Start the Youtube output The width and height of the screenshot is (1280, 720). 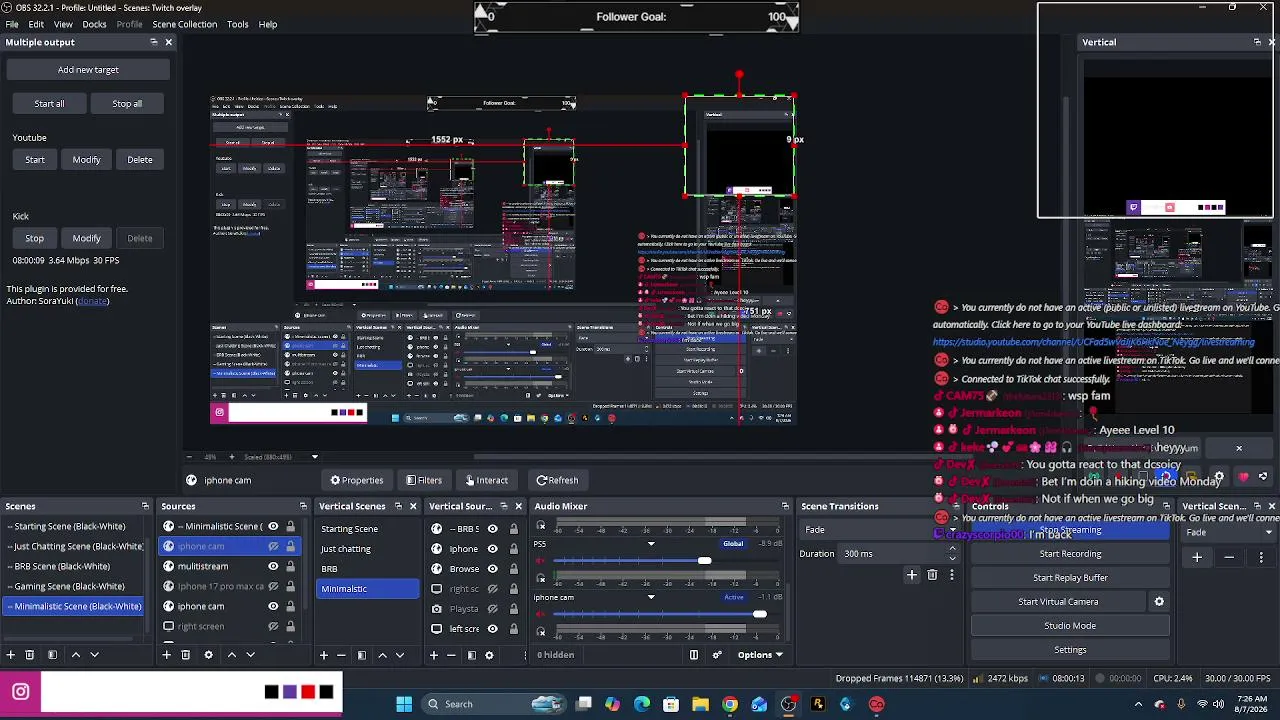(35, 160)
